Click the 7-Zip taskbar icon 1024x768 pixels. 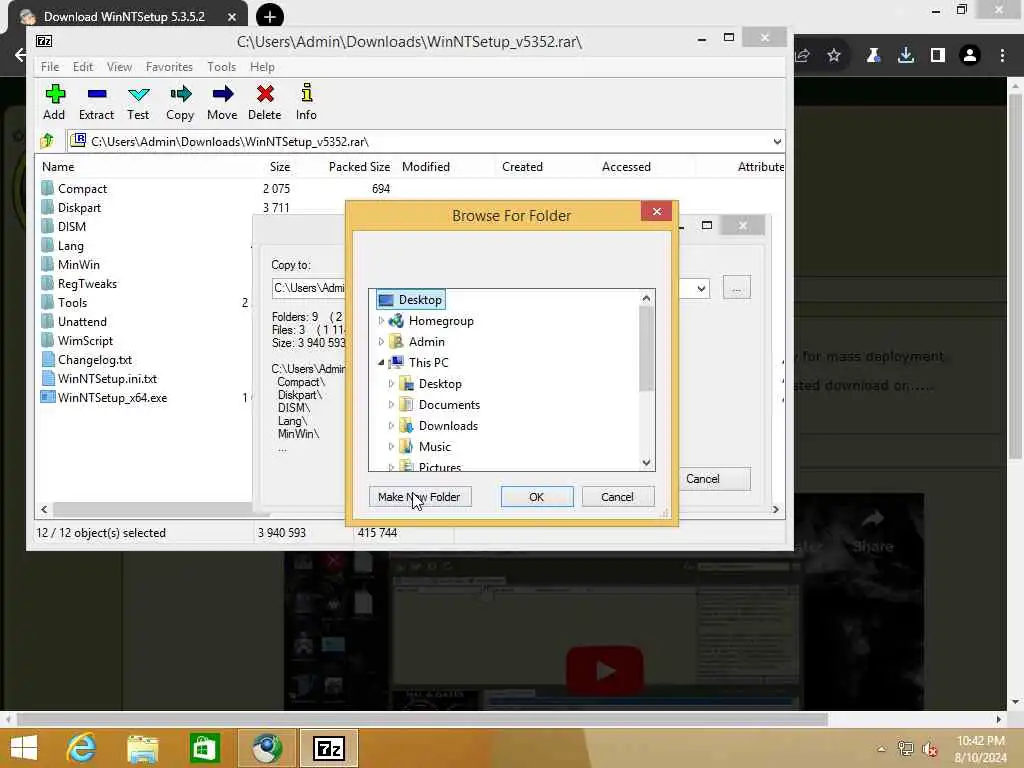pos(328,748)
